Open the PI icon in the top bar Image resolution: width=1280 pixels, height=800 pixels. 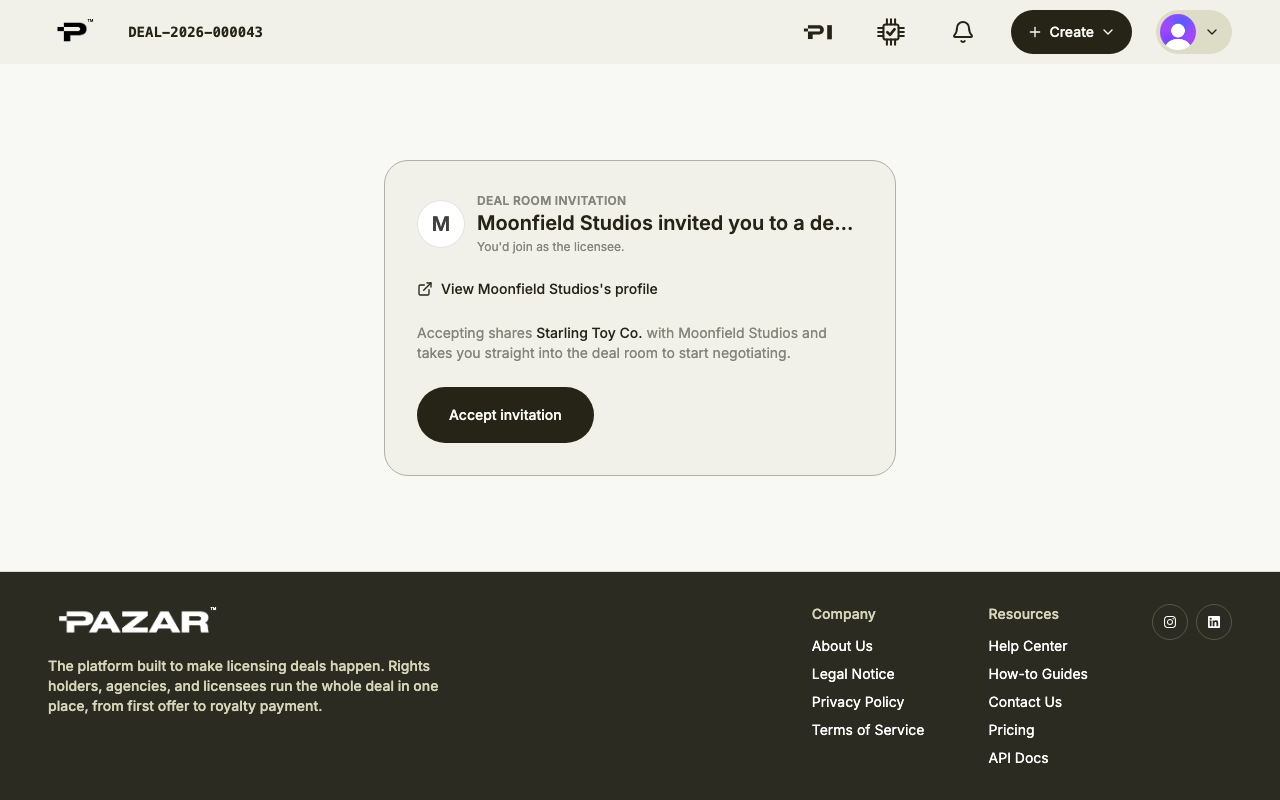818,32
